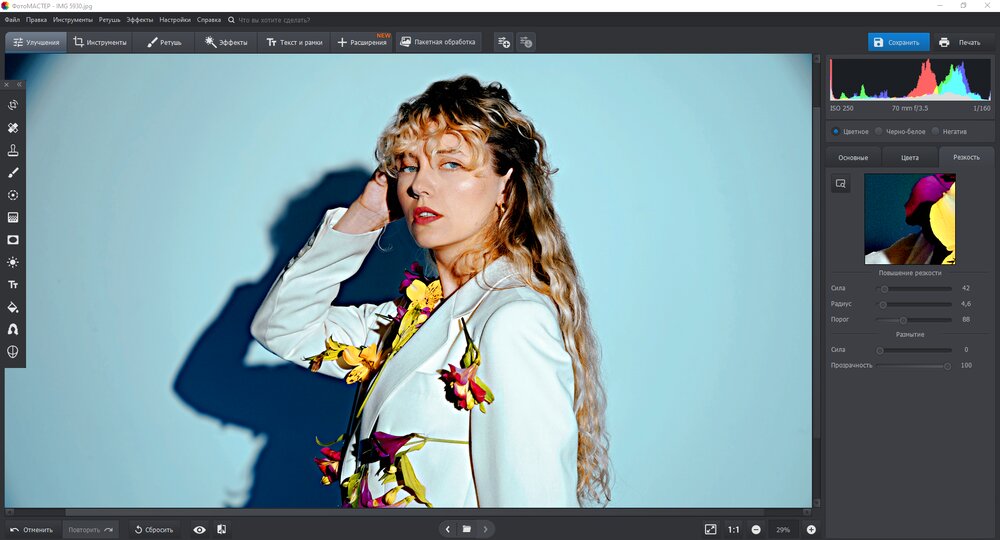This screenshot has height=540, width=1000.
Task: Click the Сохранить button
Action: (x=897, y=42)
